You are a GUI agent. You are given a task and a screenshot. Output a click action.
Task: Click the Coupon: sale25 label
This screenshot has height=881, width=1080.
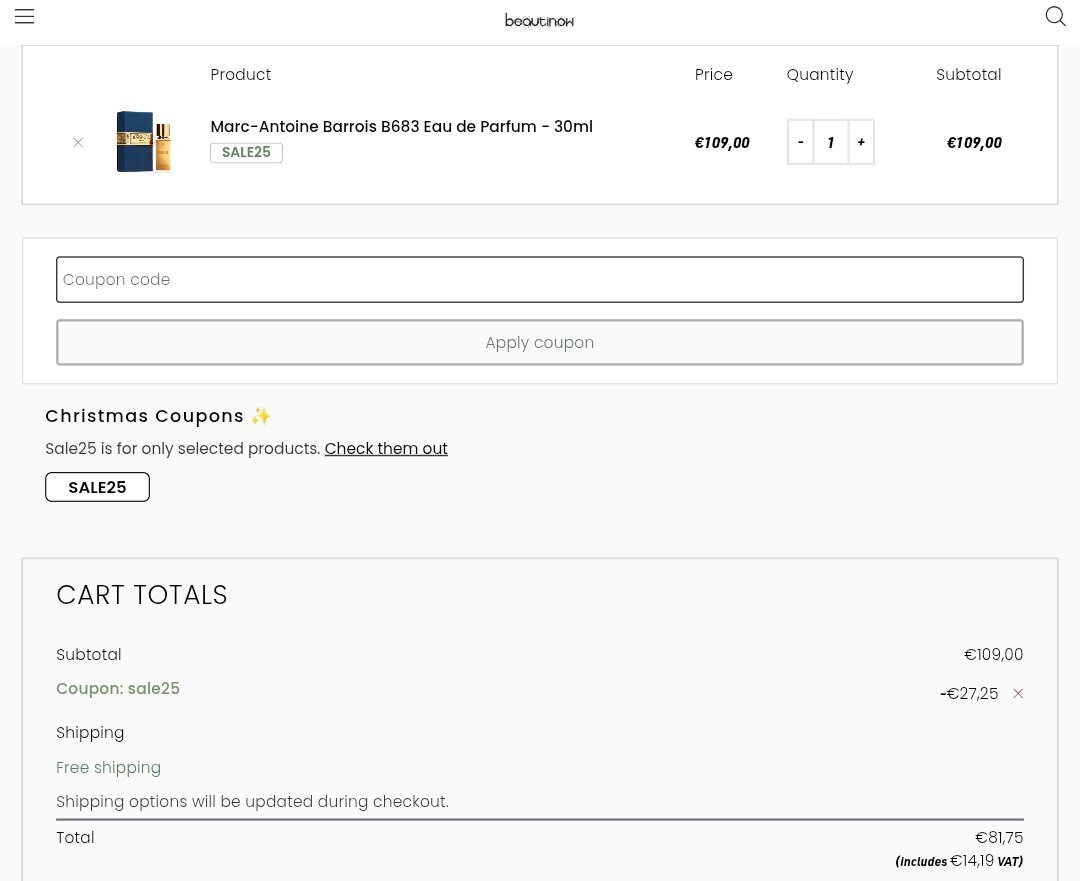click(118, 689)
